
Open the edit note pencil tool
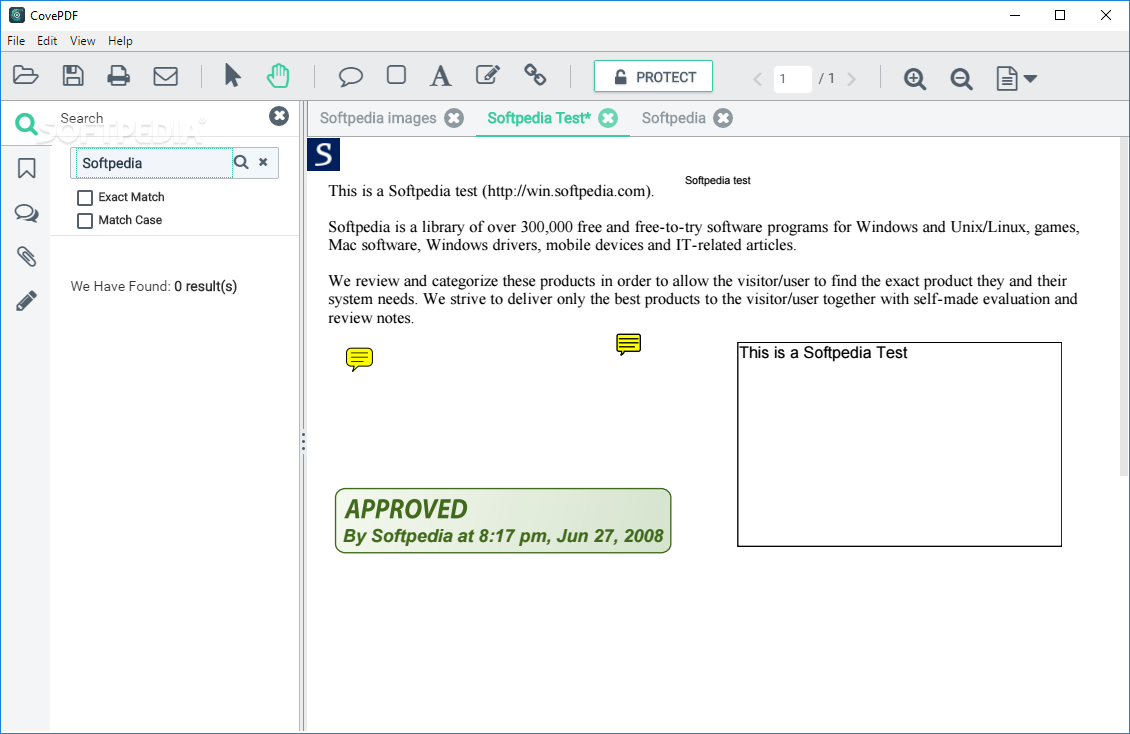point(488,75)
